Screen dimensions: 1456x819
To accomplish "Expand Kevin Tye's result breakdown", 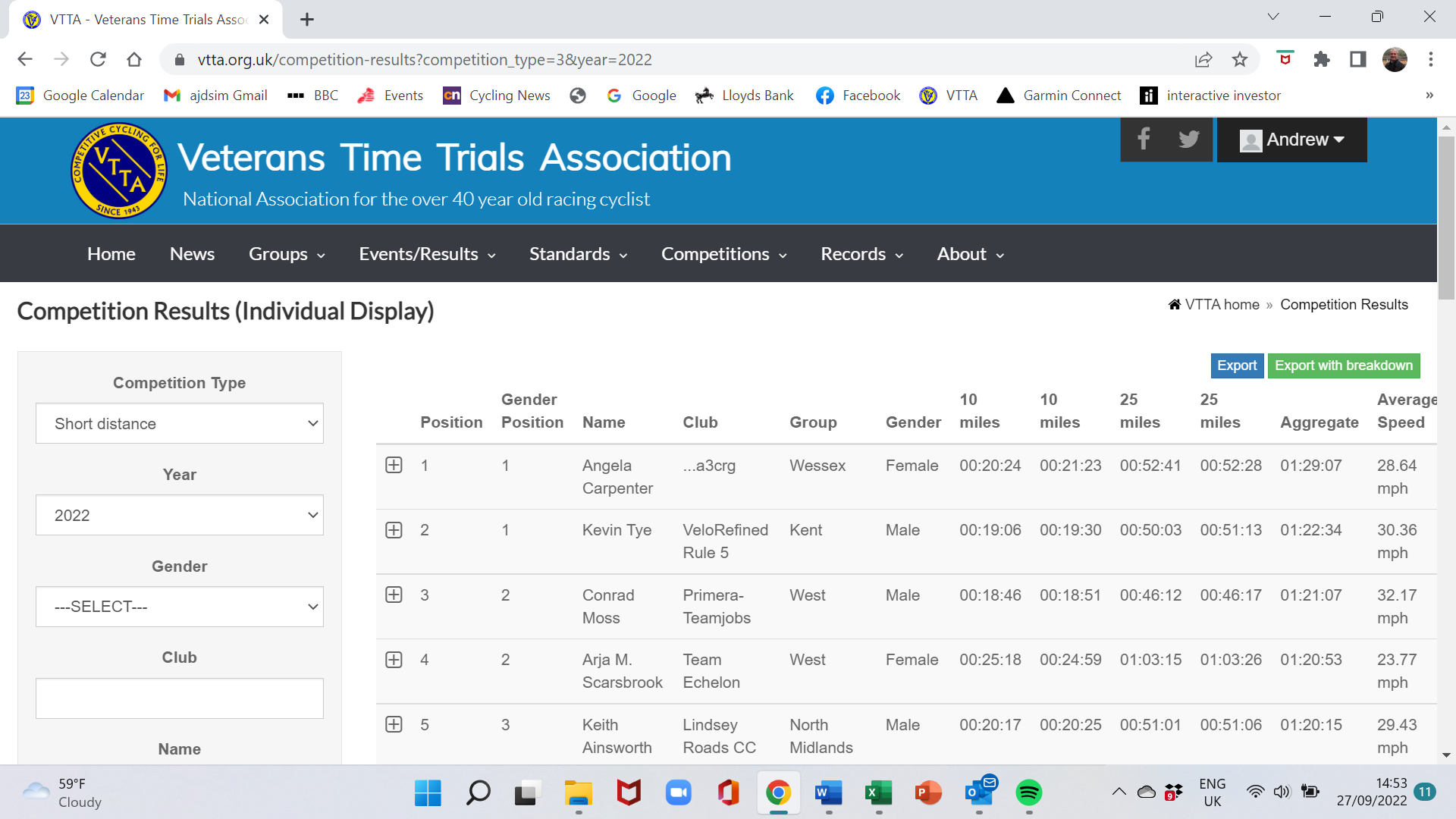I will (x=394, y=530).
